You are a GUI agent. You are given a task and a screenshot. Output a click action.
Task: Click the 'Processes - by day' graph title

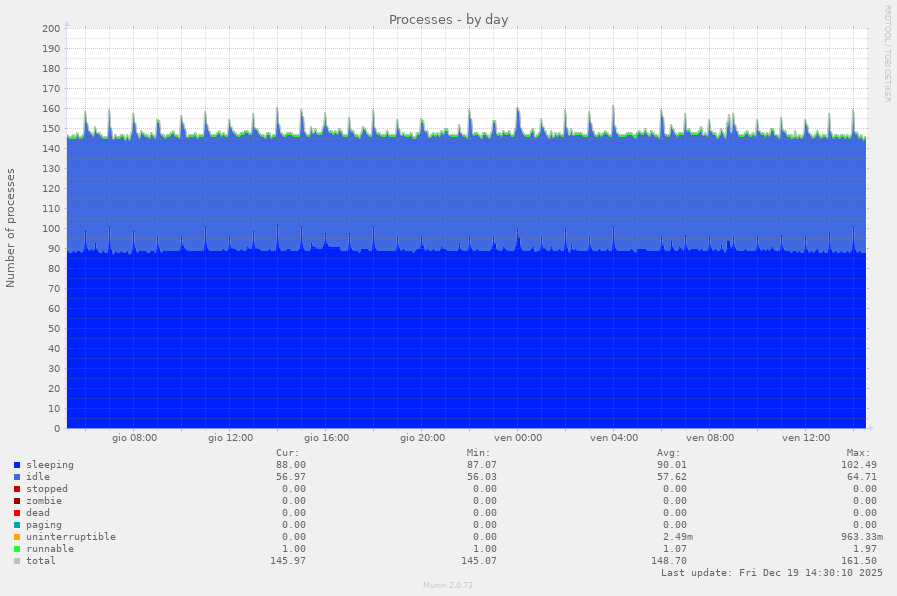click(448, 20)
